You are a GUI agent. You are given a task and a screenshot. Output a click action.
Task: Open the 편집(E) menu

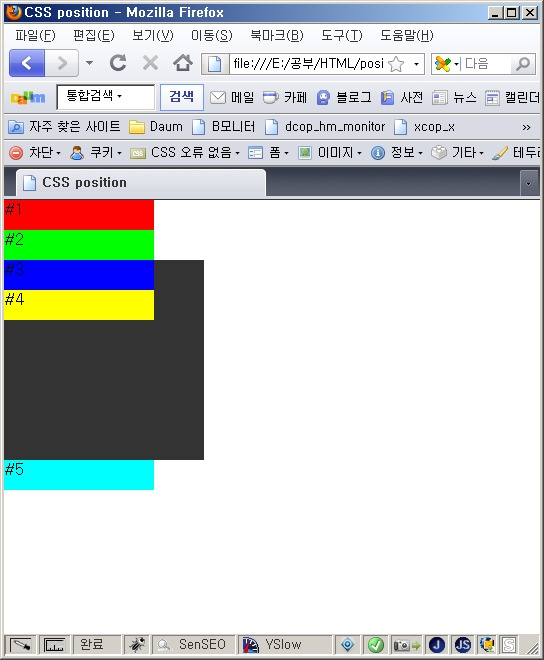(x=93, y=35)
